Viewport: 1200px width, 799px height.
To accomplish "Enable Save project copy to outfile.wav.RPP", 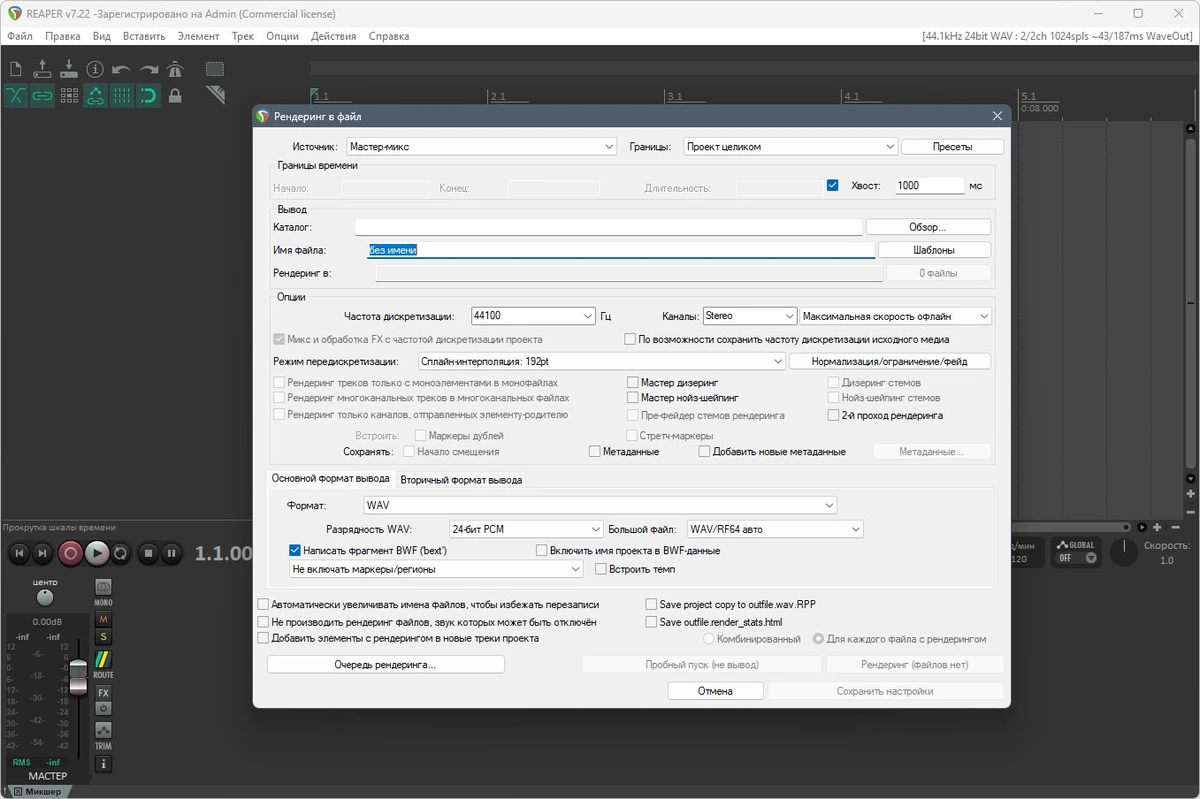I will [651, 604].
